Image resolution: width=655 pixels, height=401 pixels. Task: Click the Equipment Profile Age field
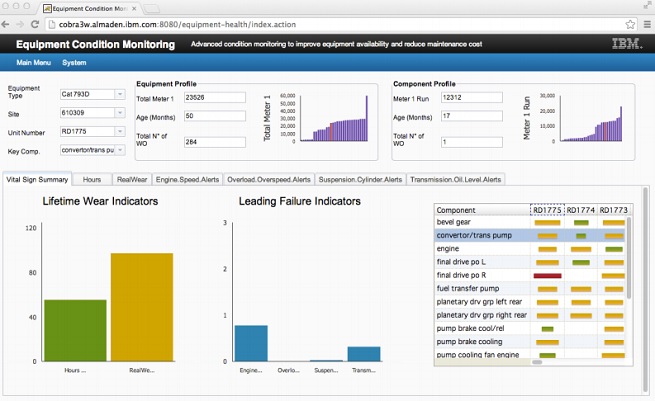pyautogui.click(x=215, y=116)
